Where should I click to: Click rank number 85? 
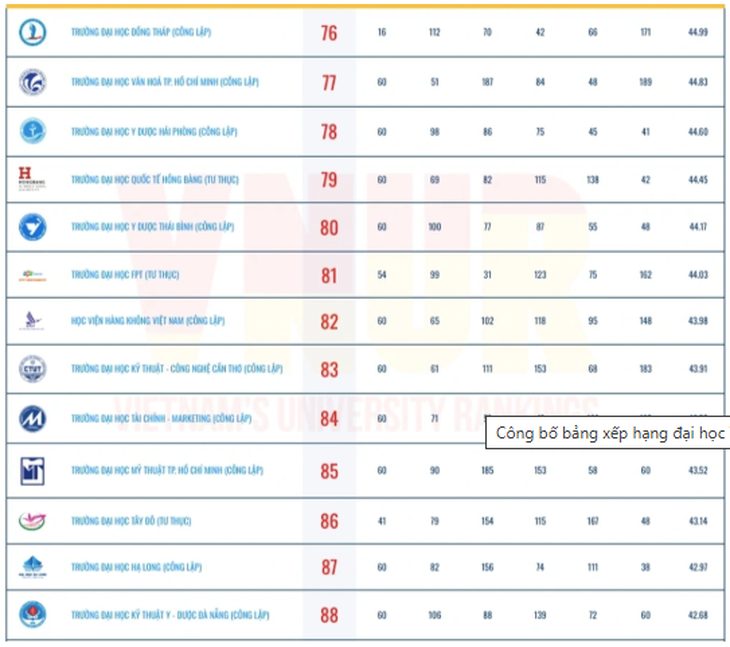pyautogui.click(x=329, y=471)
